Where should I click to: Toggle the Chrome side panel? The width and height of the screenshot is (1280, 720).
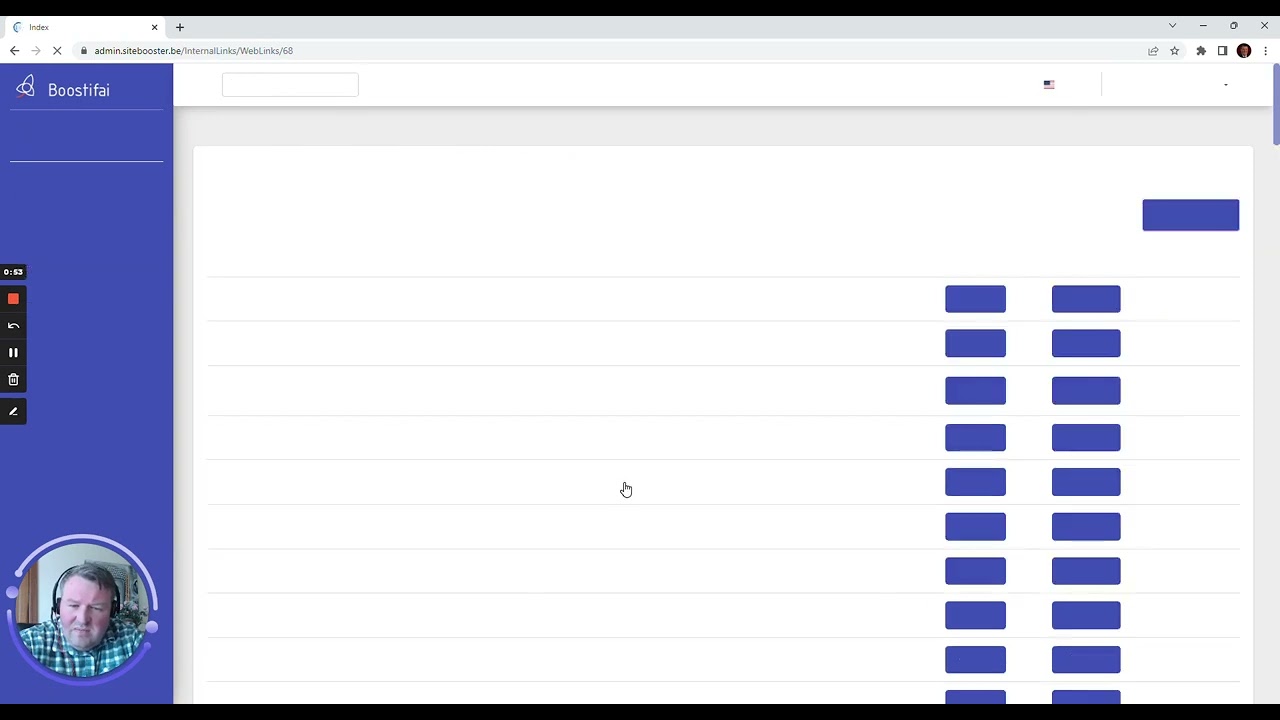[x=1222, y=51]
